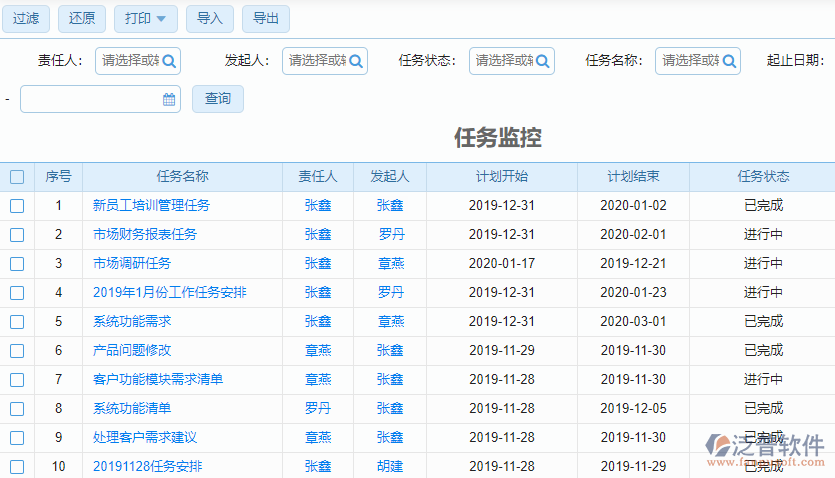Toggle the select-all checkbox in table header

click(x=17, y=177)
